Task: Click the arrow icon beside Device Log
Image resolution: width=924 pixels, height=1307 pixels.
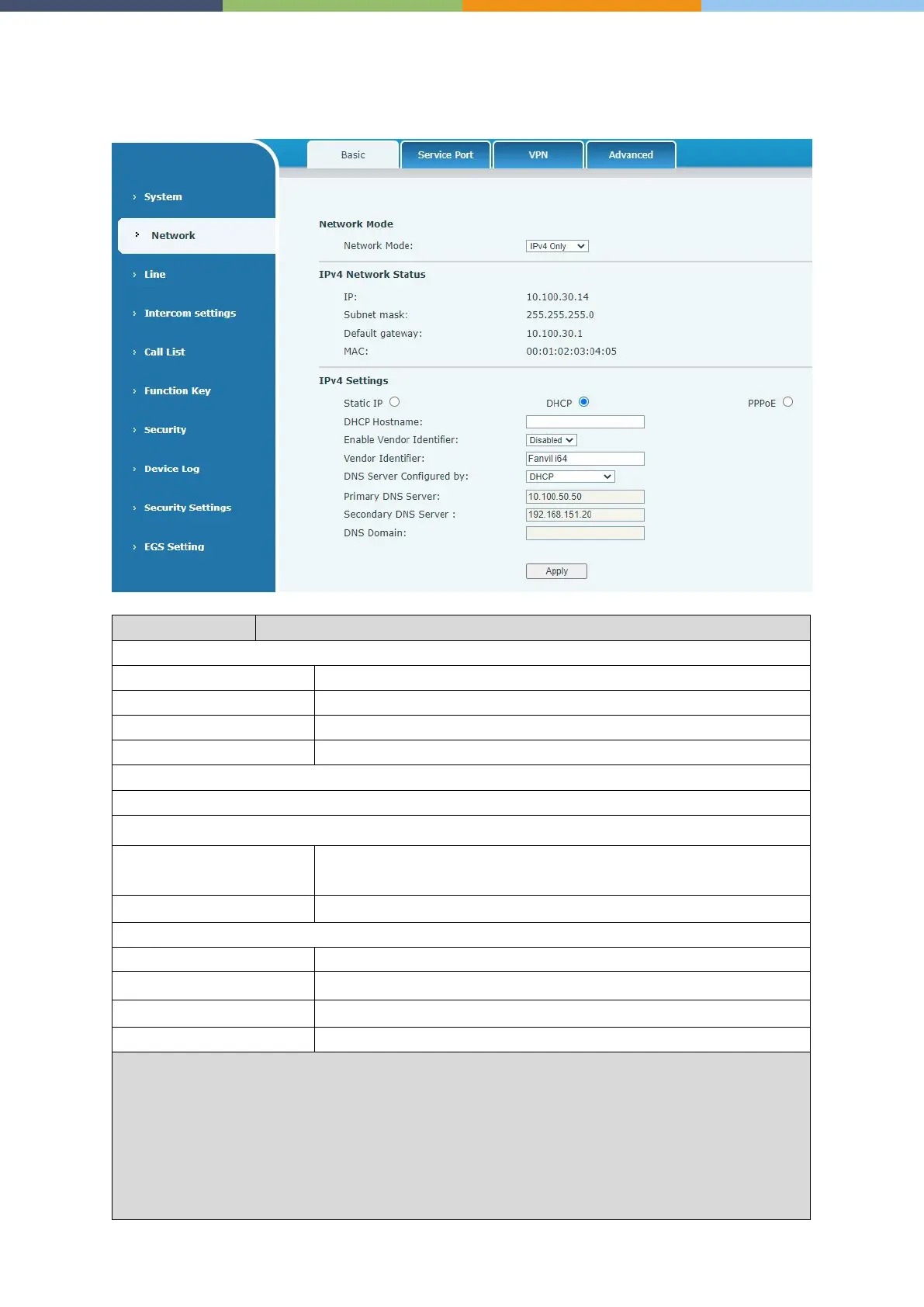Action: (x=134, y=469)
